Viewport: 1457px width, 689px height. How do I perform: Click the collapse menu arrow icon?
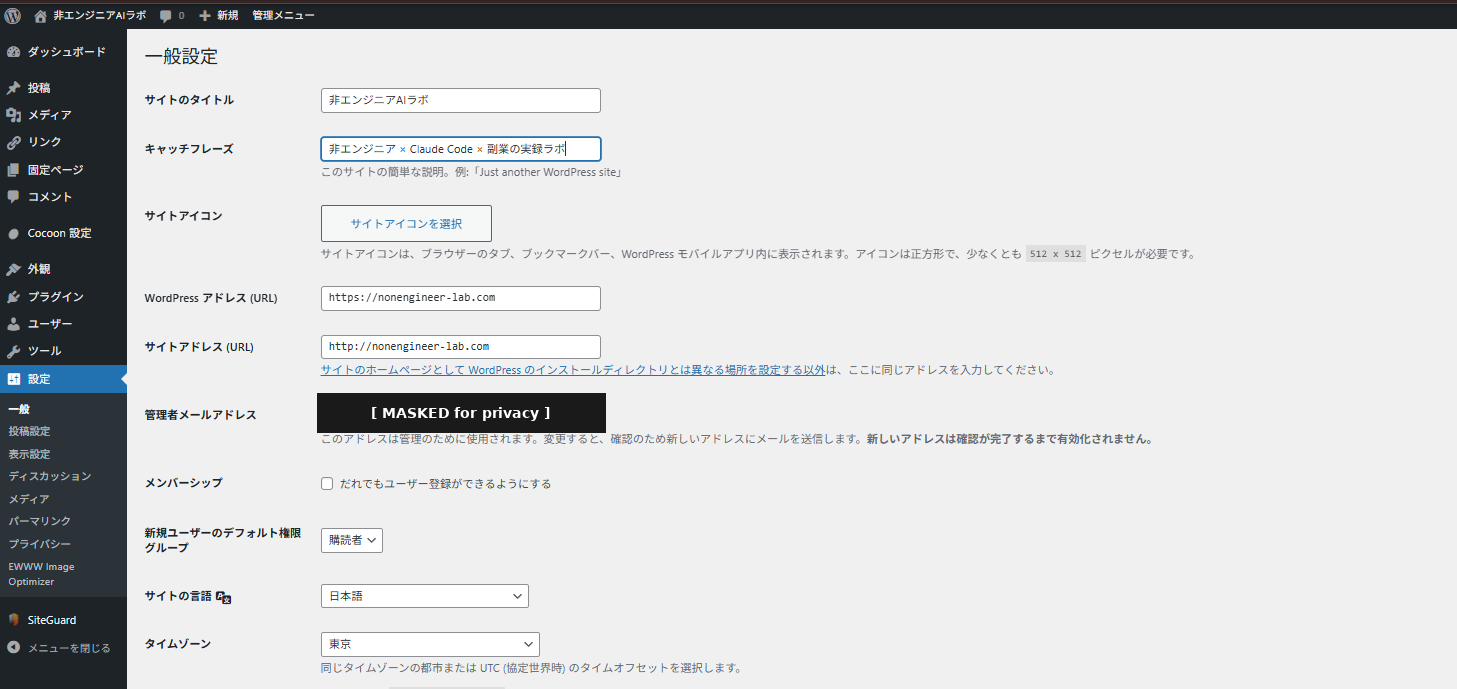pyautogui.click(x=14, y=648)
